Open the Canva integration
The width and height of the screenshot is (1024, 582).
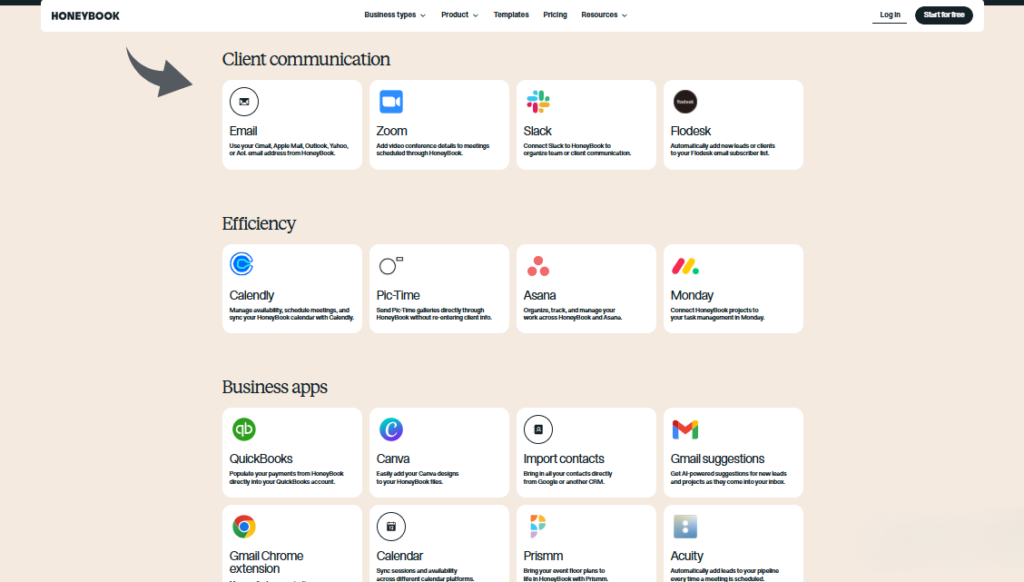click(x=391, y=429)
